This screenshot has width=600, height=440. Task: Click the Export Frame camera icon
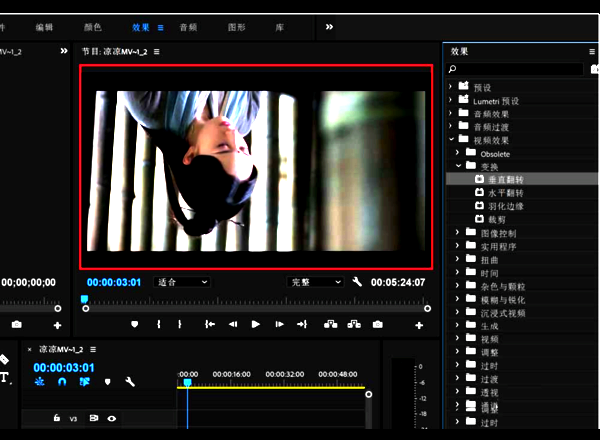click(x=377, y=324)
